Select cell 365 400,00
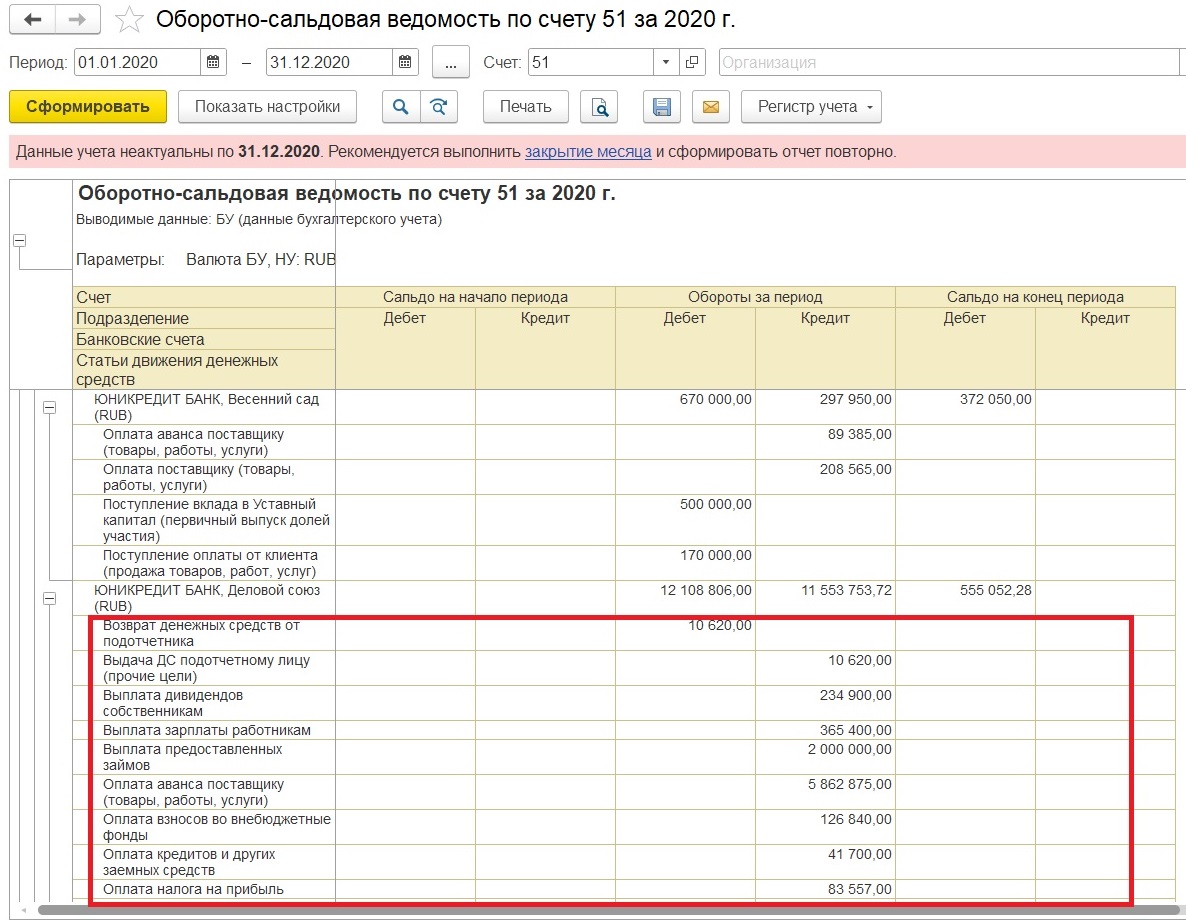This screenshot has width=1186, height=920. click(x=825, y=730)
